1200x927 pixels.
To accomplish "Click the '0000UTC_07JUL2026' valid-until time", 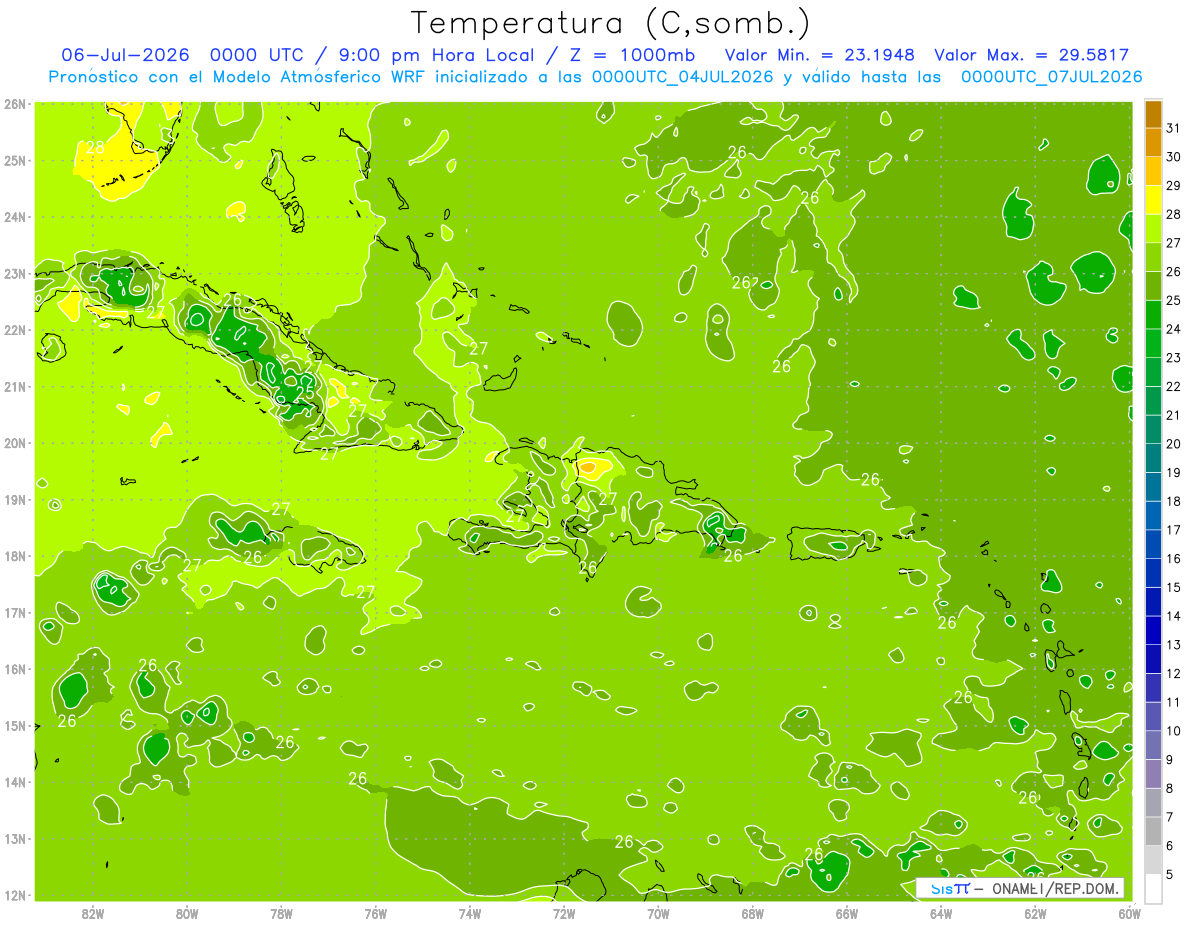I will coord(1051,76).
